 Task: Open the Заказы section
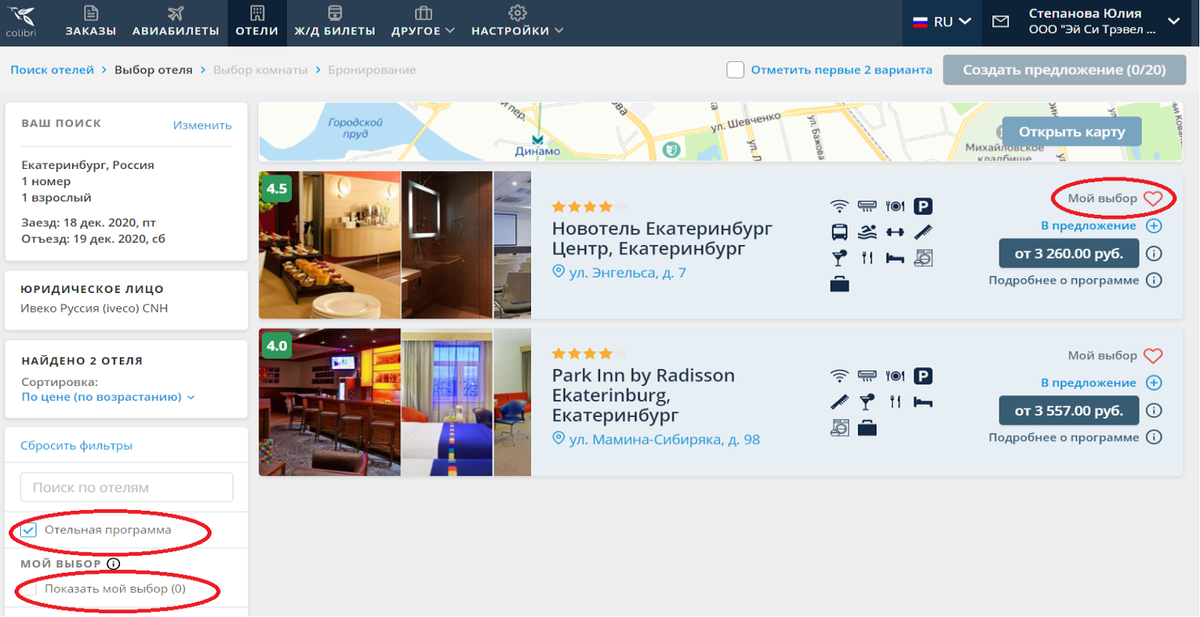pos(91,22)
